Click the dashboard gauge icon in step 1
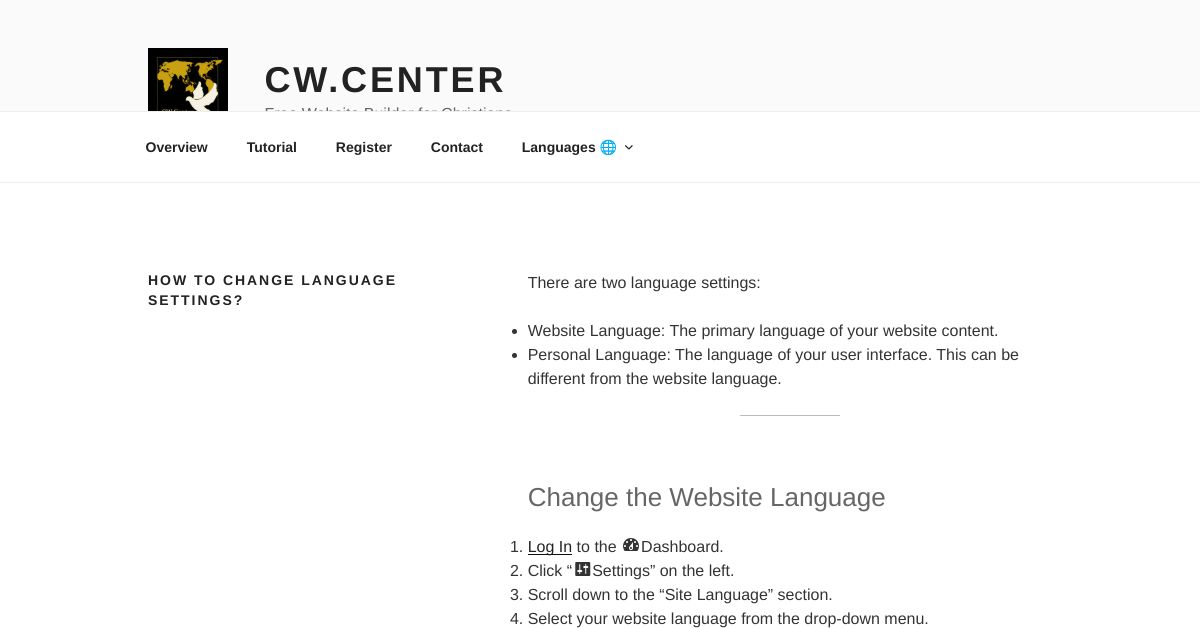Image resolution: width=1200 pixels, height=628 pixels. (631, 545)
